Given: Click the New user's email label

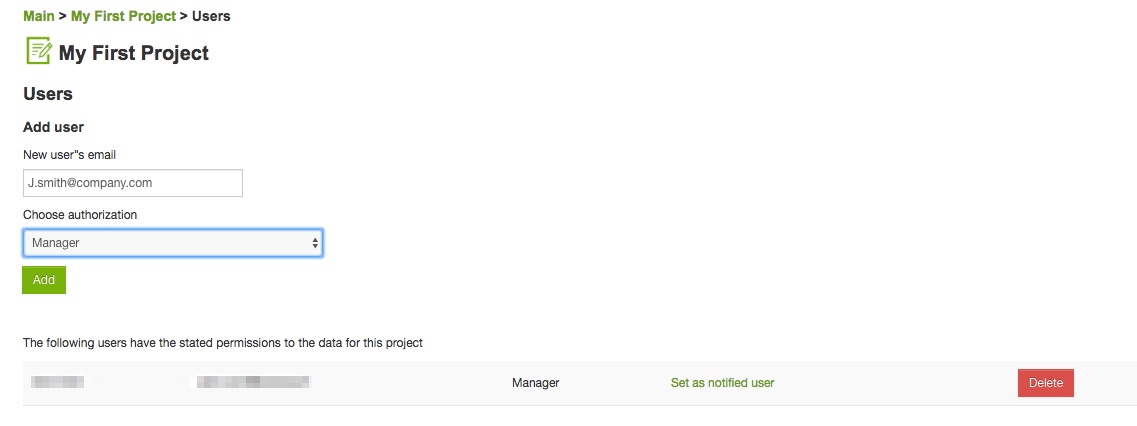Looking at the screenshot, I should pyautogui.click(x=70, y=155).
